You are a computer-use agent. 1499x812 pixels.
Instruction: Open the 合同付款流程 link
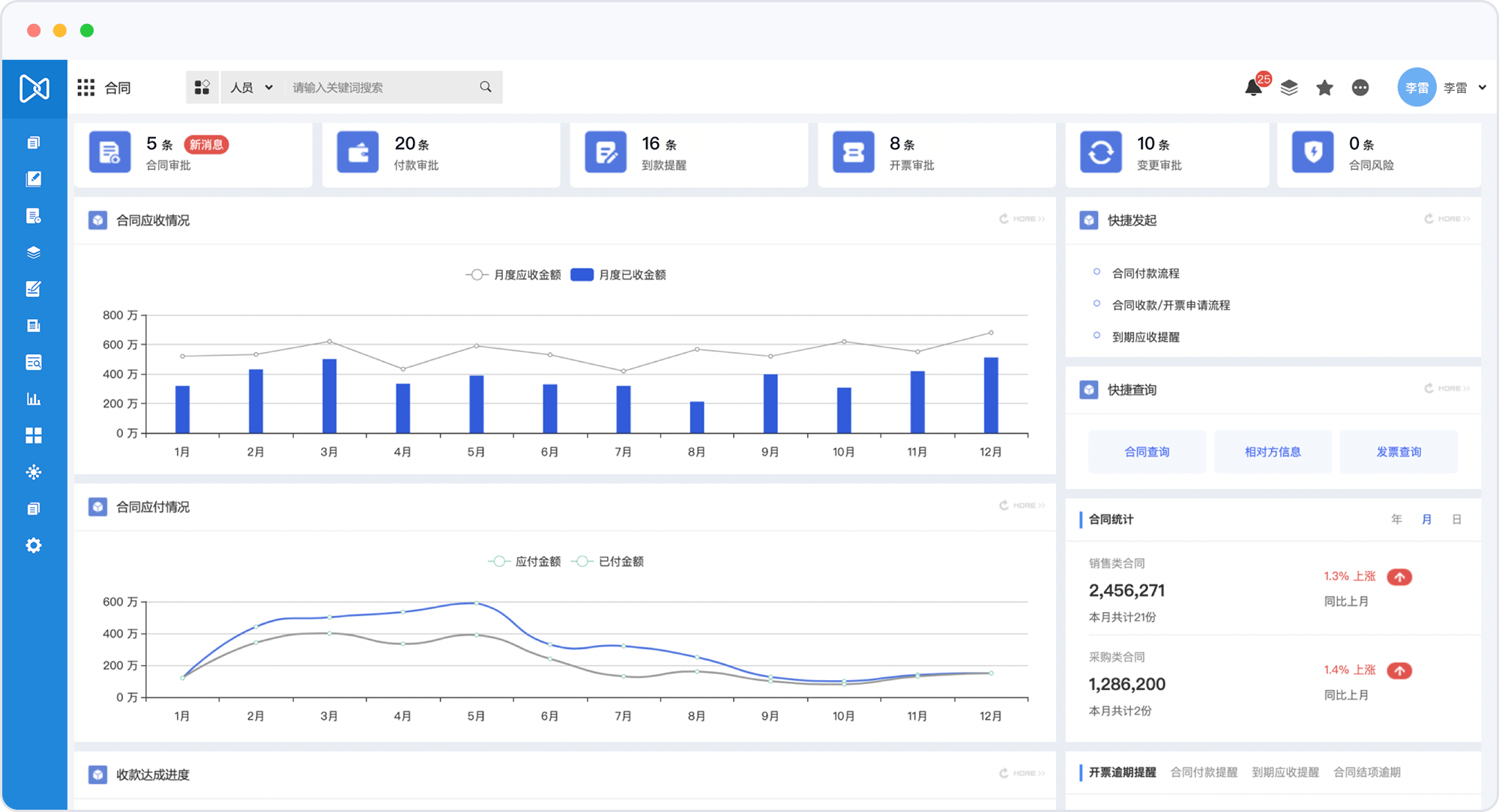pyautogui.click(x=1145, y=273)
